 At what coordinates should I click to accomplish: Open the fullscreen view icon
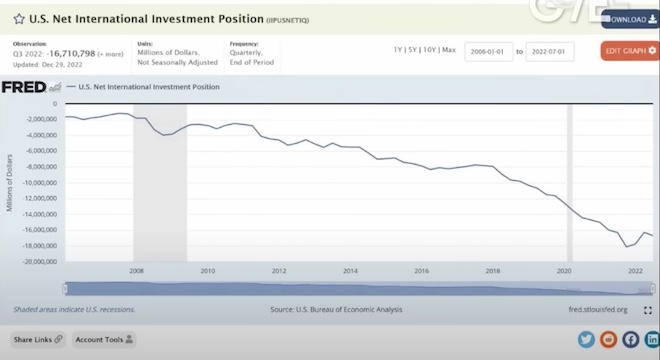click(x=648, y=310)
